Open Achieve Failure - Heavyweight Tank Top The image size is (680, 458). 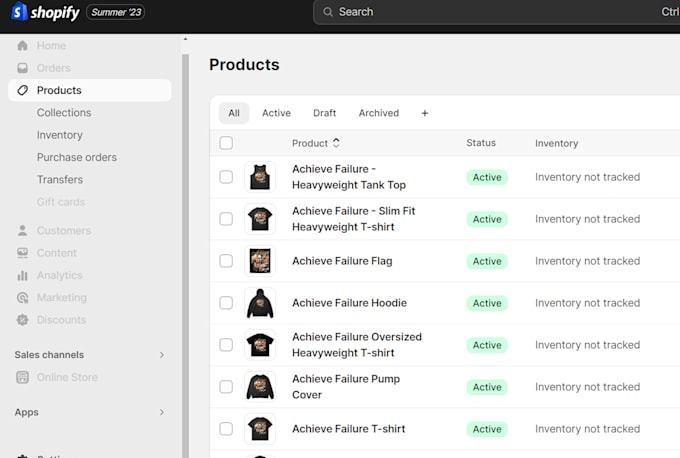349,177
